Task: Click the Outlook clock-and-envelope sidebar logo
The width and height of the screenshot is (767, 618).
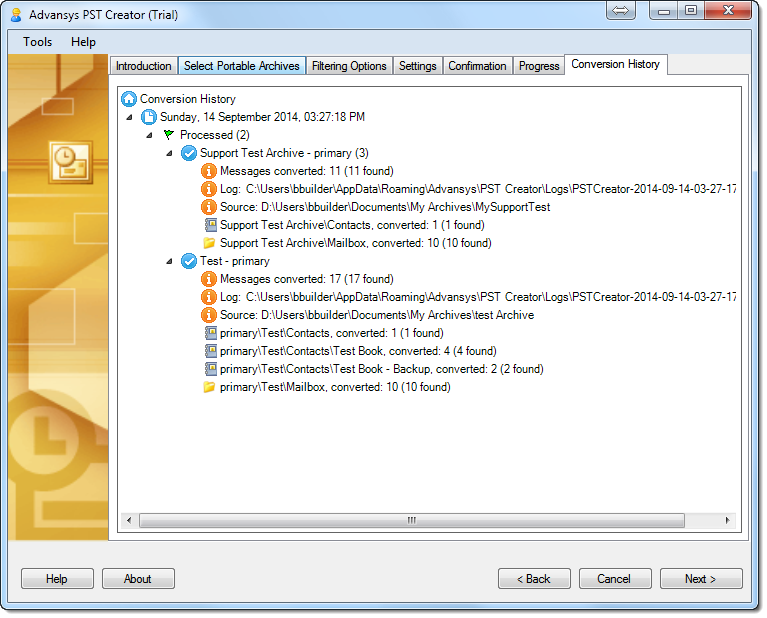Action: tap(71, 163)
